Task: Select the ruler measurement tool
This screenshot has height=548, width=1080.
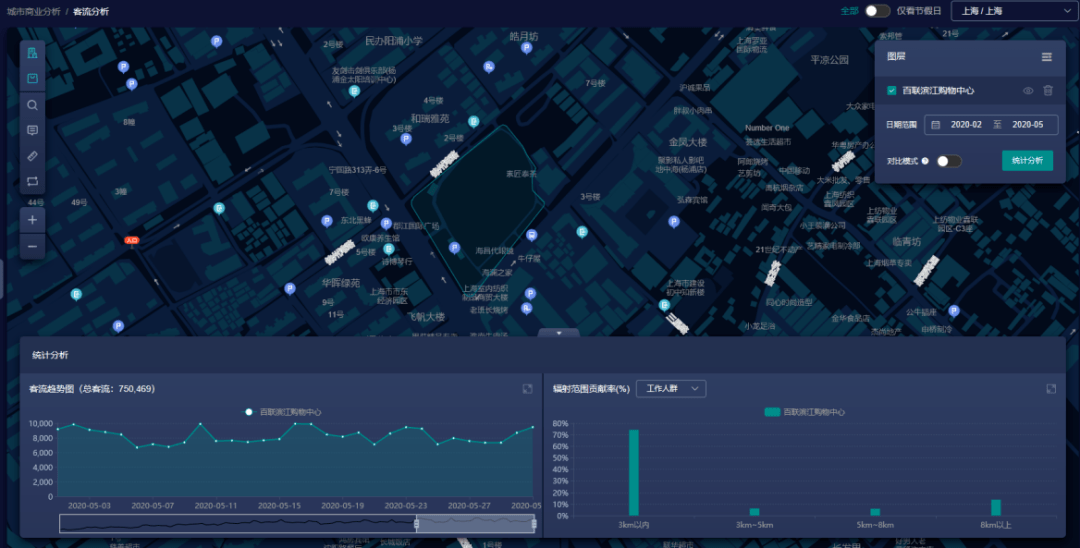Action: 32,156
